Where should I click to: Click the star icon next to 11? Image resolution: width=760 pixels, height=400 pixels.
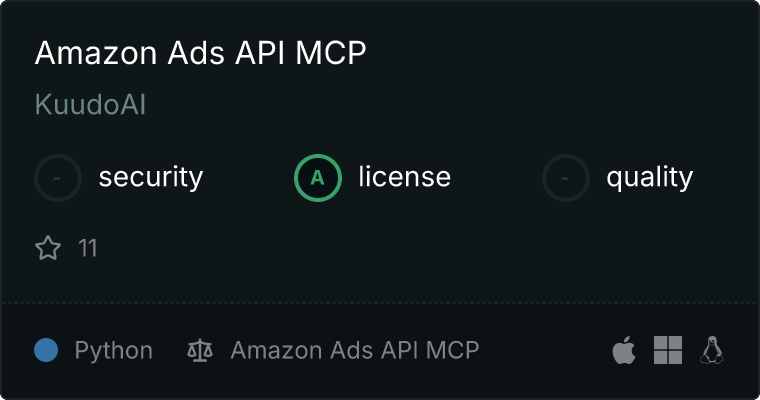click(48, 248)
